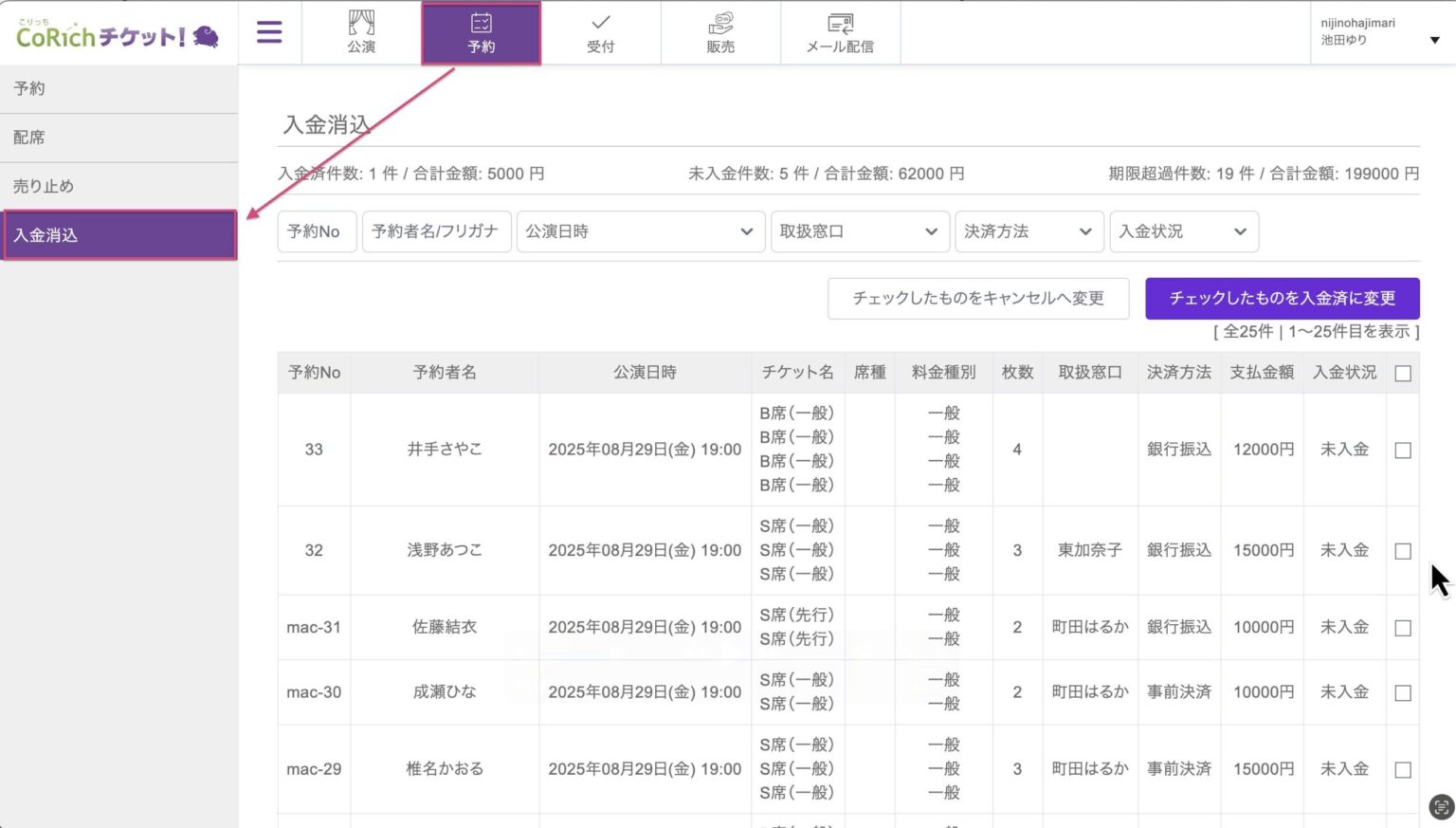Select the 予約 (reservations) tab icon

(481, 31)
